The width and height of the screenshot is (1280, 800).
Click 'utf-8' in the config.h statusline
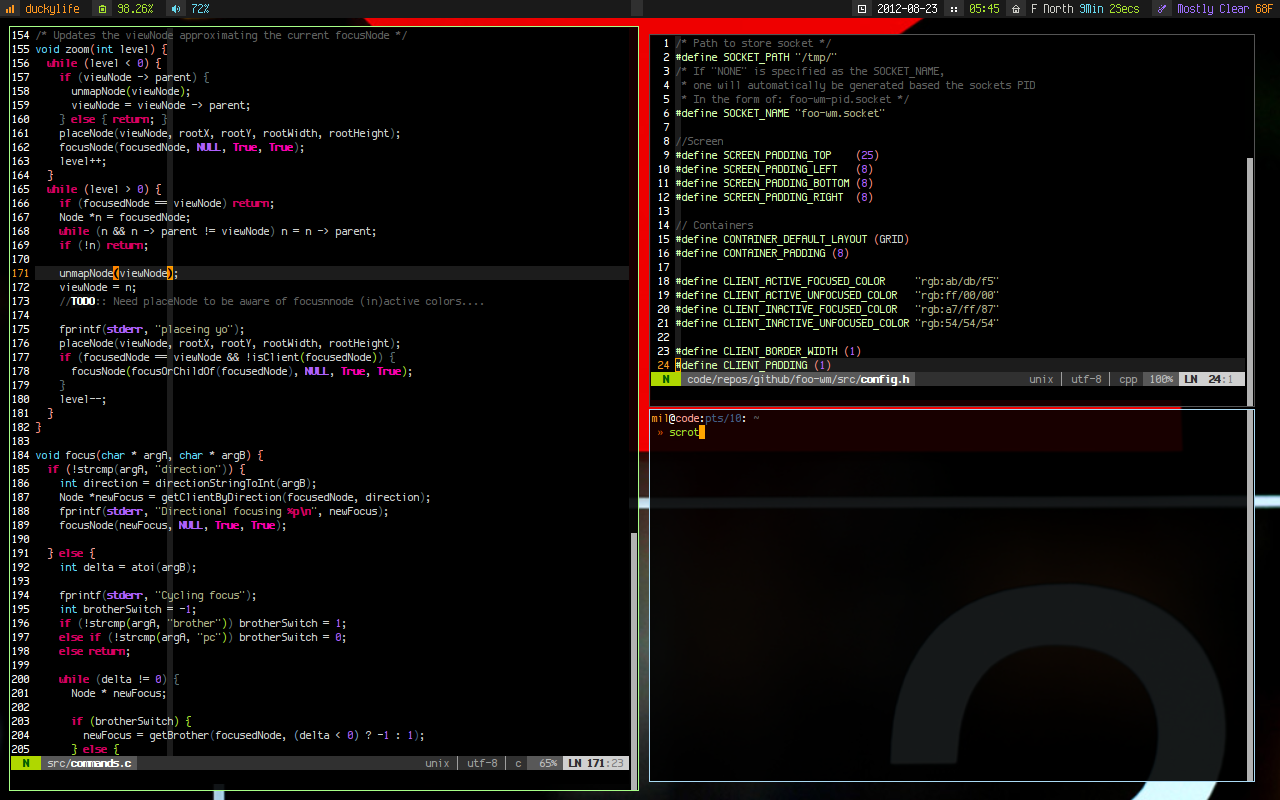tap(1086, 379)
